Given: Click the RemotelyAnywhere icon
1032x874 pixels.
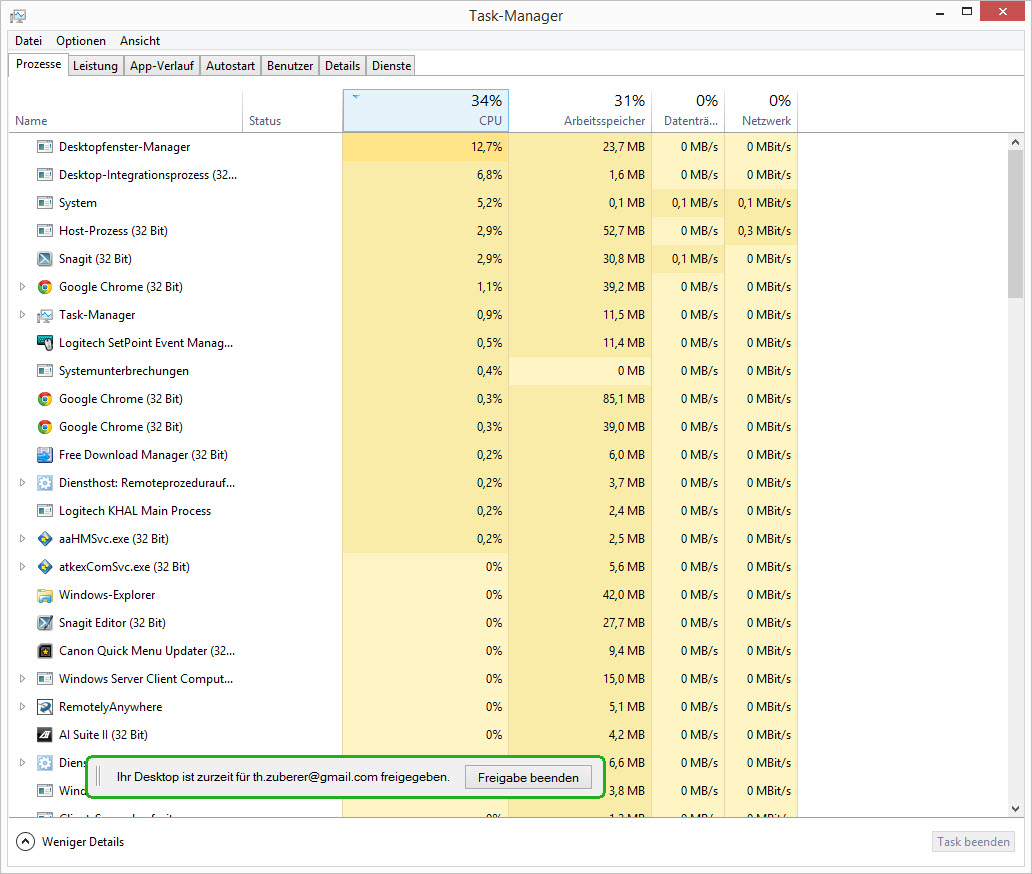Looking at the screenshot, I should pos(45,707).
